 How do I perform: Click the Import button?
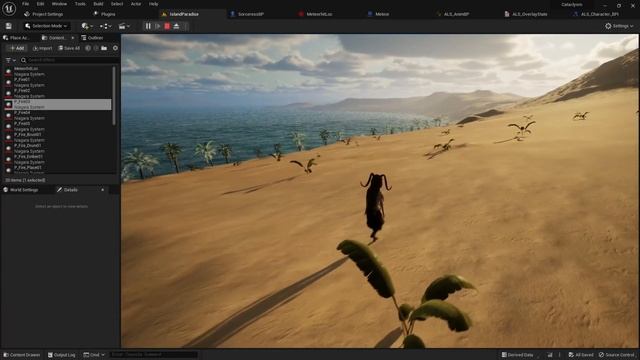pos(42,48)
